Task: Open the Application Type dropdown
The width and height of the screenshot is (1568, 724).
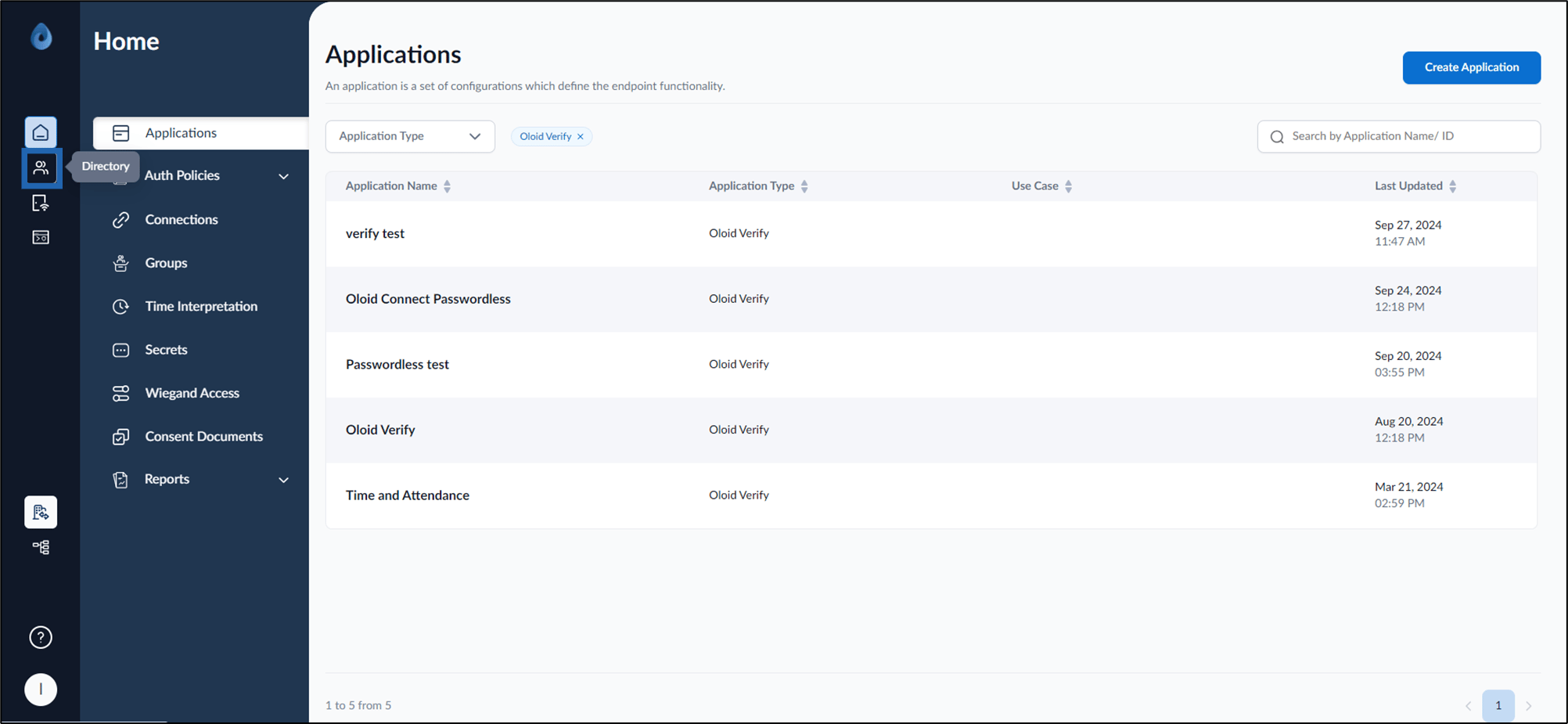Action: pyautogui.click(x=410, y=136)
